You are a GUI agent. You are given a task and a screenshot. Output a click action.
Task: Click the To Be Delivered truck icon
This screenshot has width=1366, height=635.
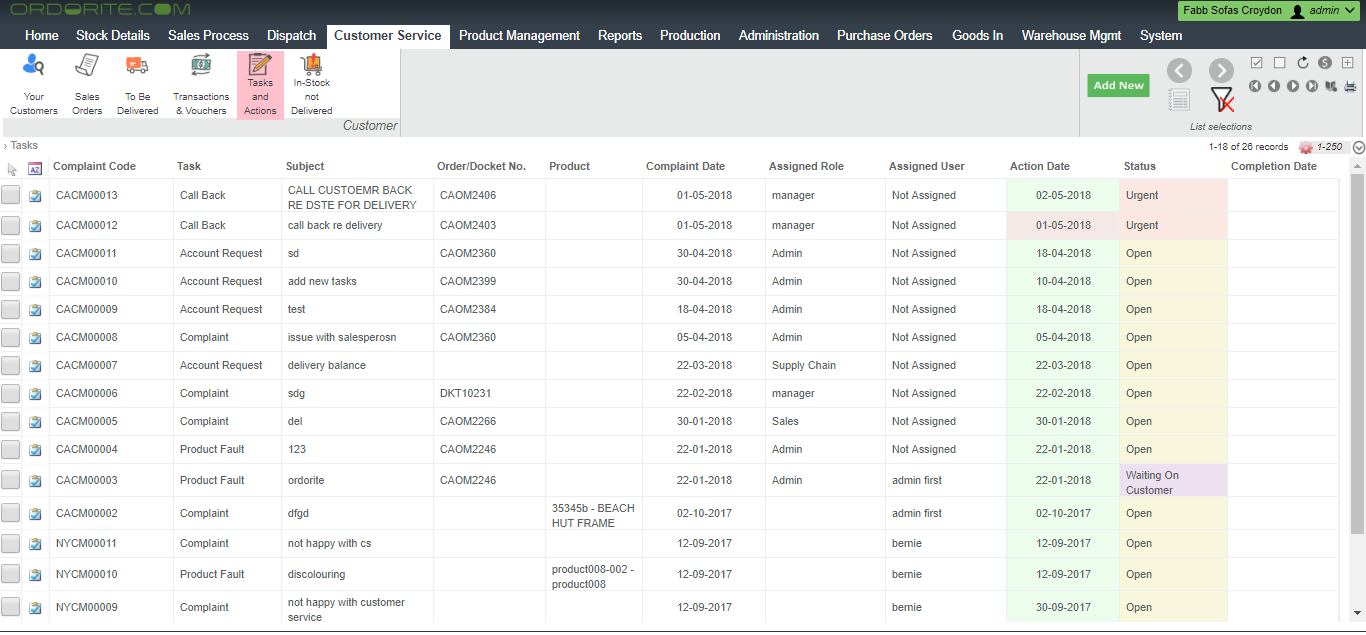click(x=137, y=85)
